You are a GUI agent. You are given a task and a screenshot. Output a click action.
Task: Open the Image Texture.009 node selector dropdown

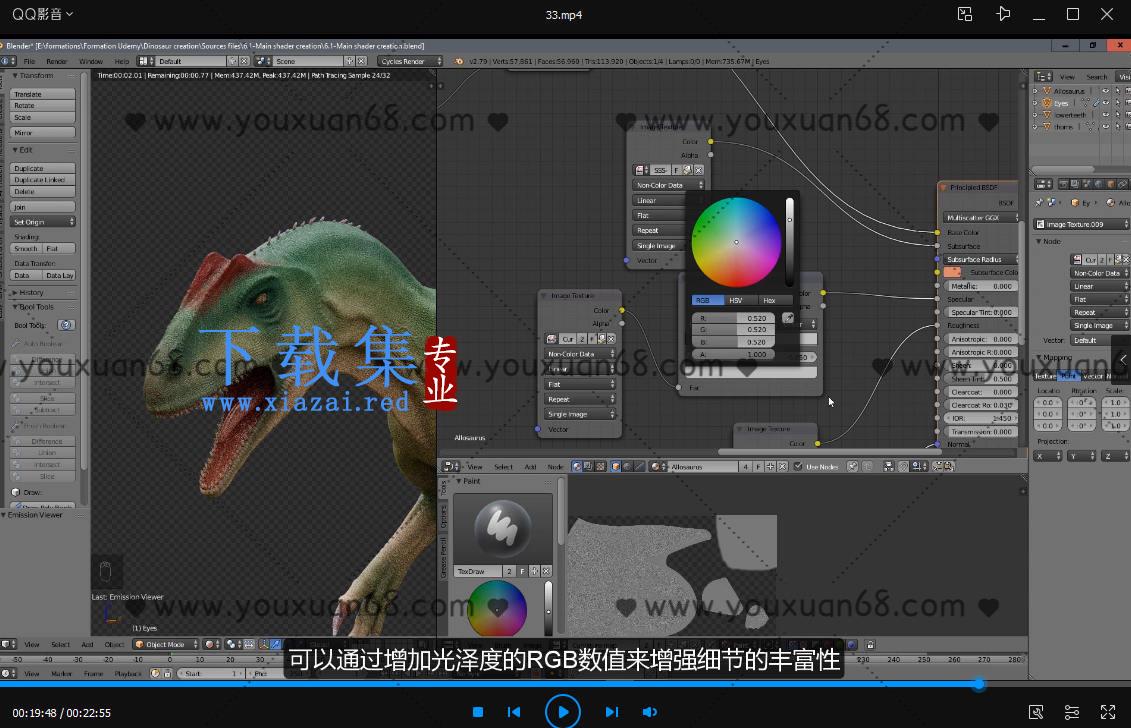[x=1082, y=224]
